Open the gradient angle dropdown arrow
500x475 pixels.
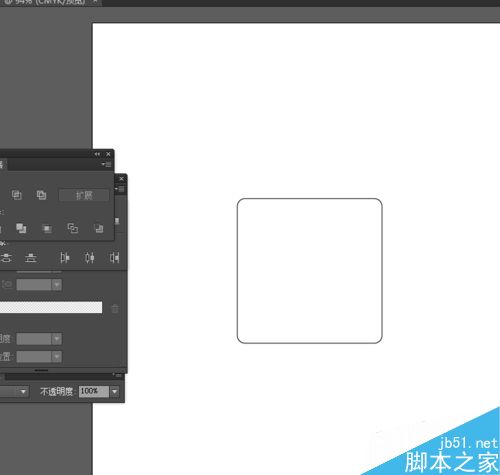pyautogui.click(x=57, y=285)
